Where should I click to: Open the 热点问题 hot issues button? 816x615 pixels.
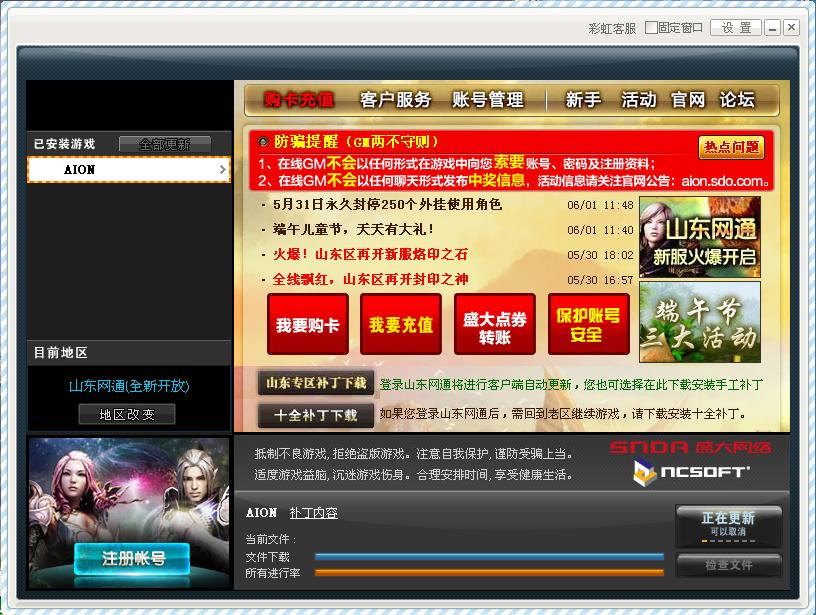click(731, 147)
